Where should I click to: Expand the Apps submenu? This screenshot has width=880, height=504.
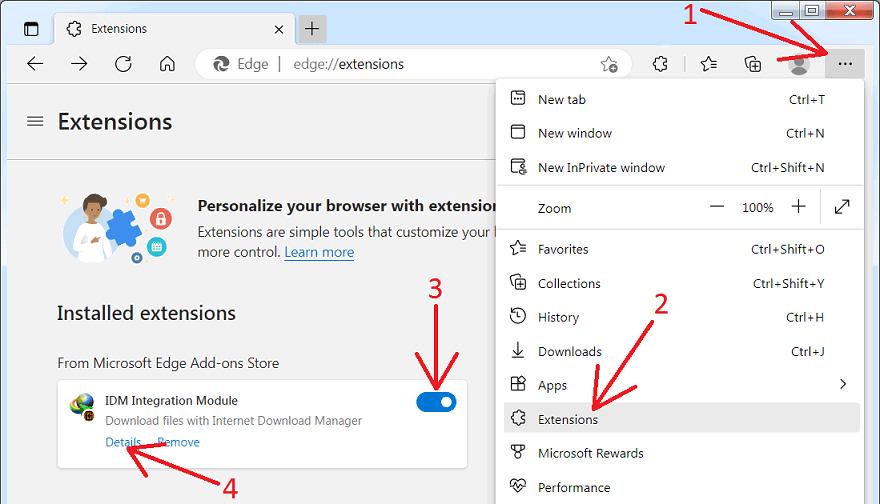680,385
